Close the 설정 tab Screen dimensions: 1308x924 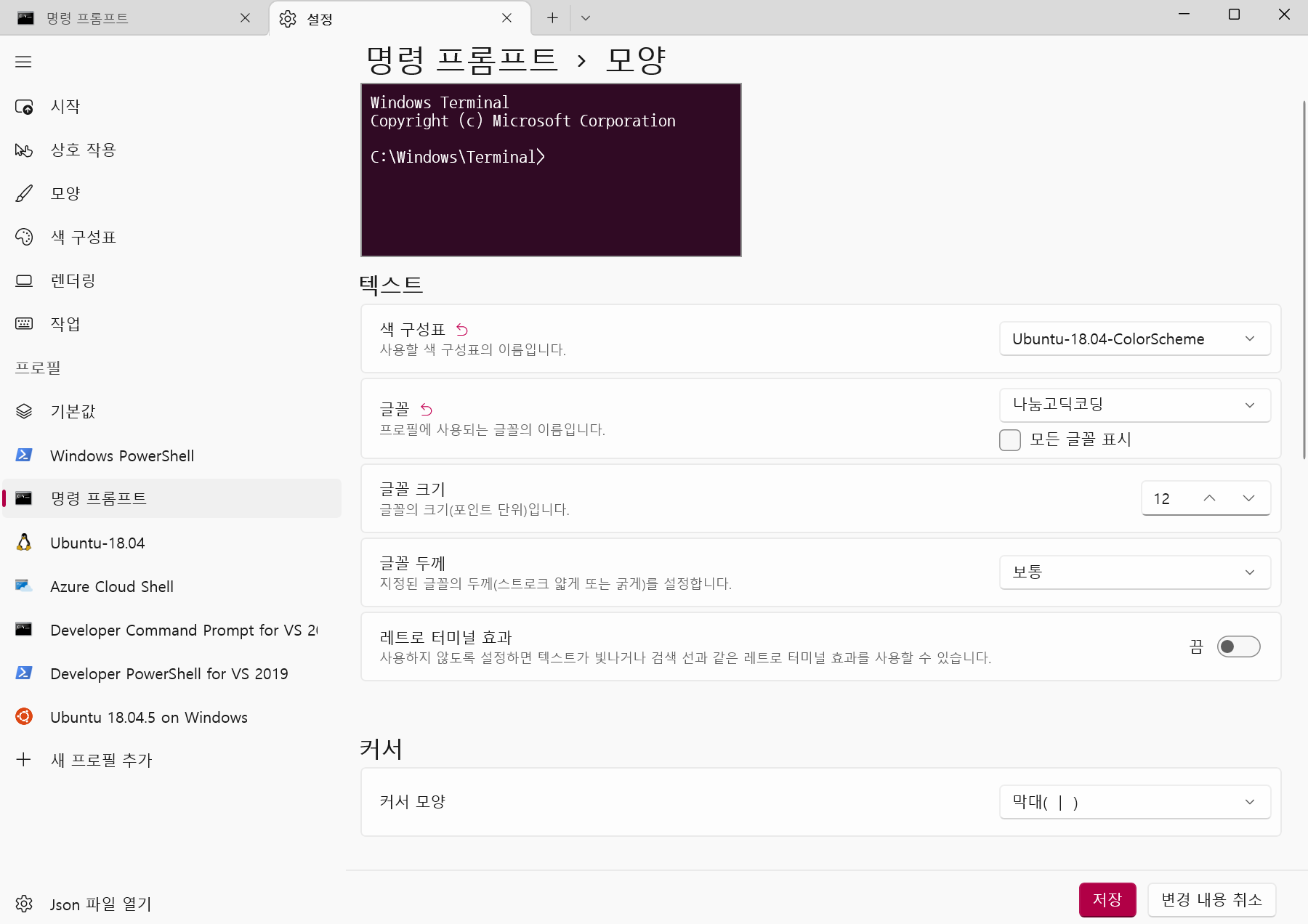coord(506,18)
